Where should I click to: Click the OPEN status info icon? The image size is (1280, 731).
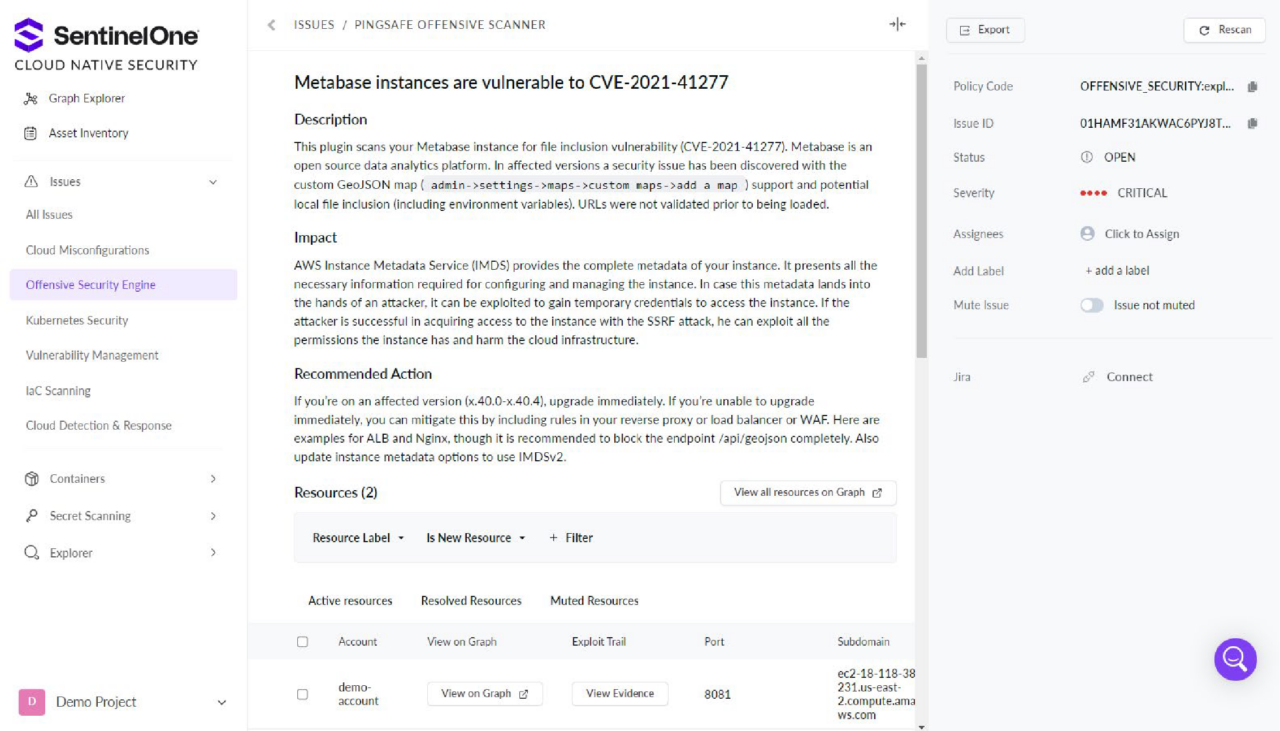point(1087,157)
